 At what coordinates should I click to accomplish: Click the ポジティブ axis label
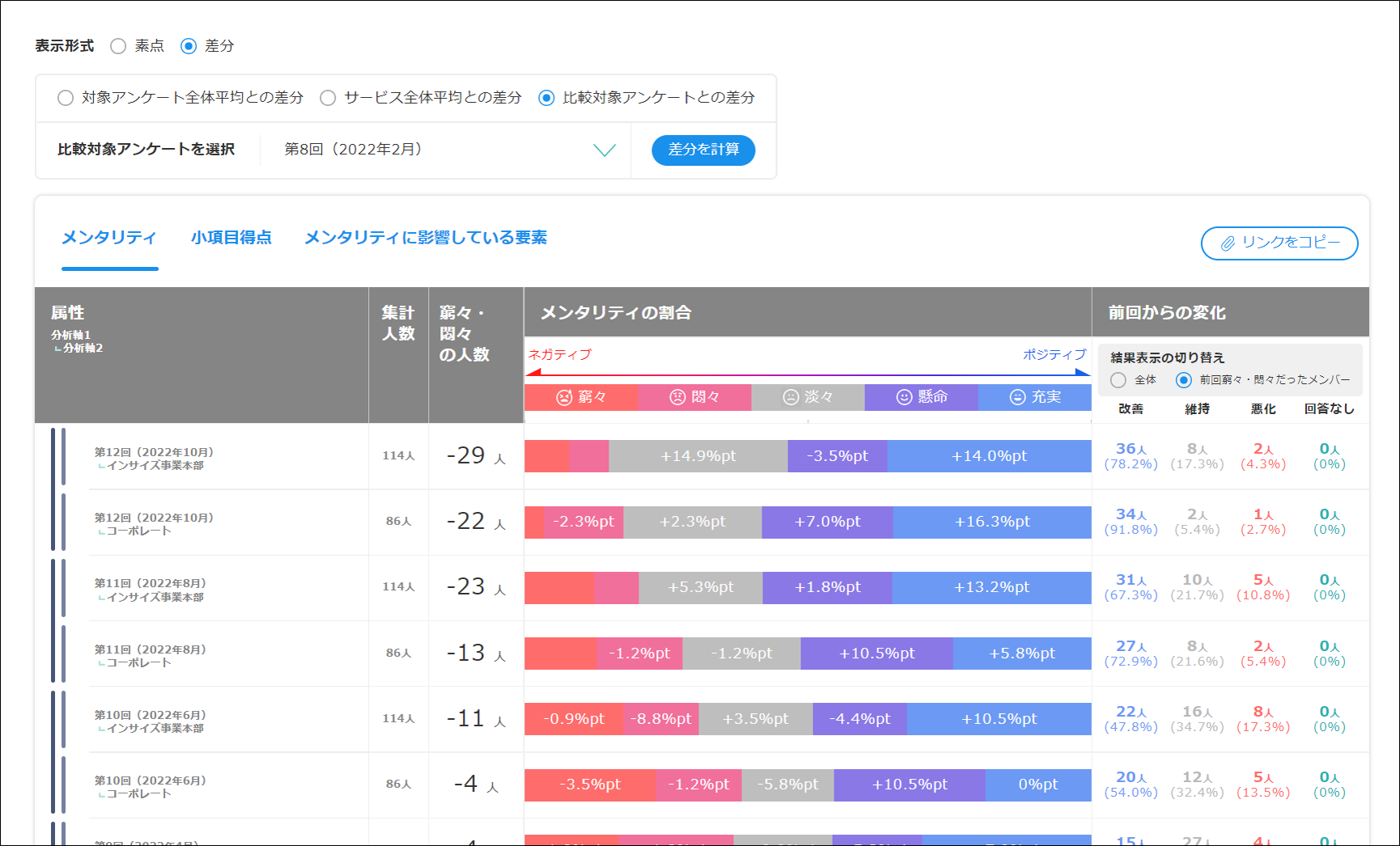(x=1054, y=354)
